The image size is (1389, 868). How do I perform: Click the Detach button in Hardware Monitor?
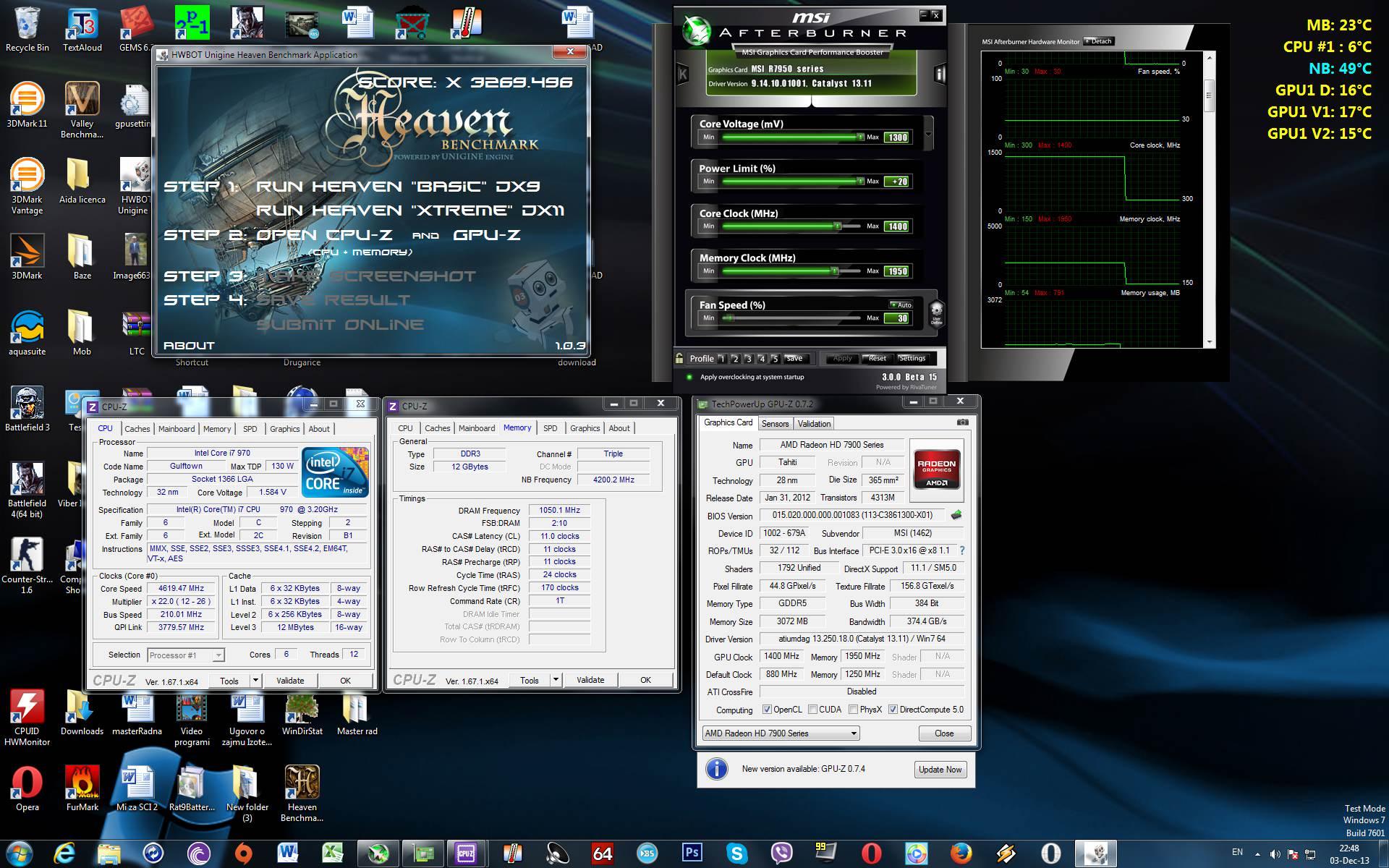point(1098,41)
